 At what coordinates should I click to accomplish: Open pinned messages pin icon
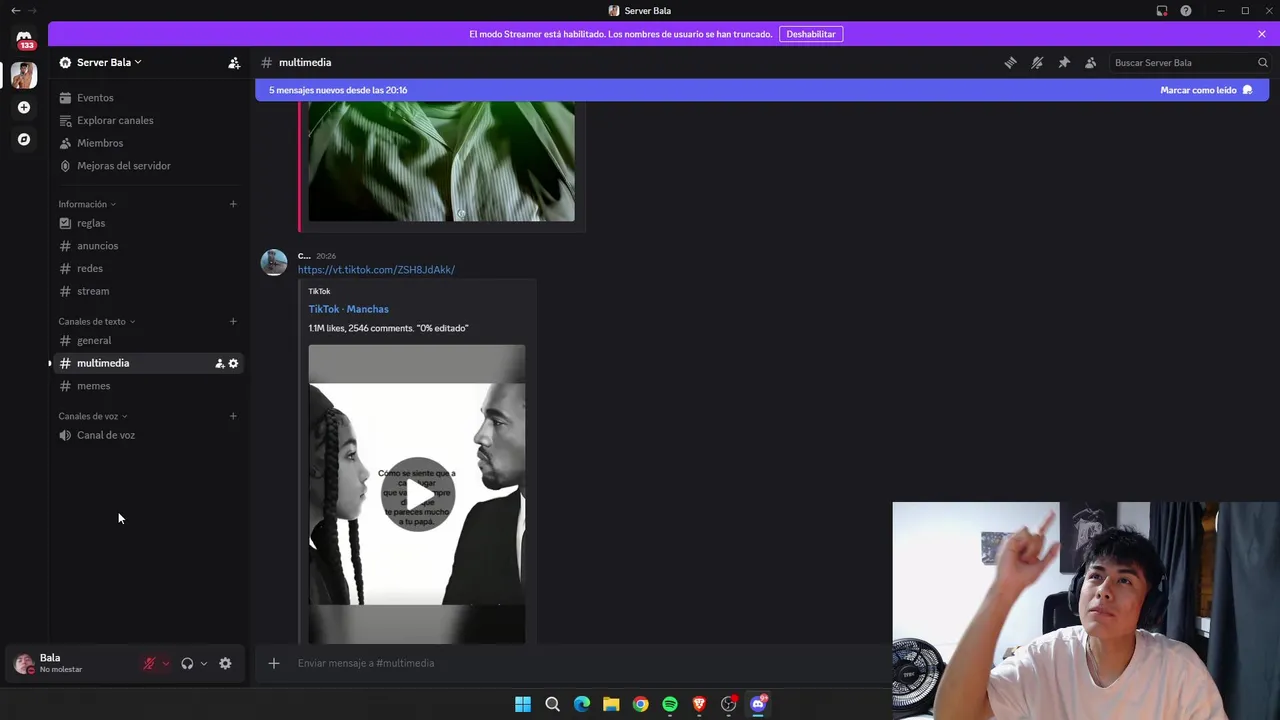(x=1064, y=62)
